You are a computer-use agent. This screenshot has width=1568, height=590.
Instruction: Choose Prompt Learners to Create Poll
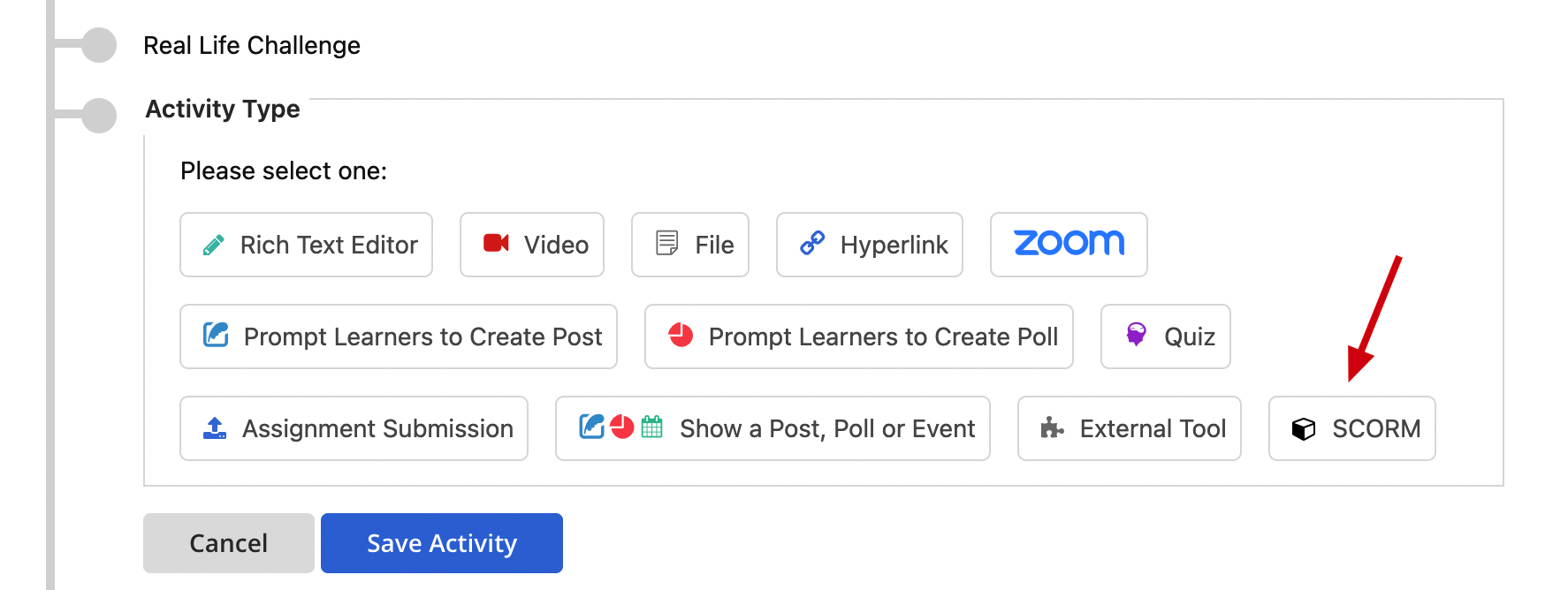coord(859,337)
